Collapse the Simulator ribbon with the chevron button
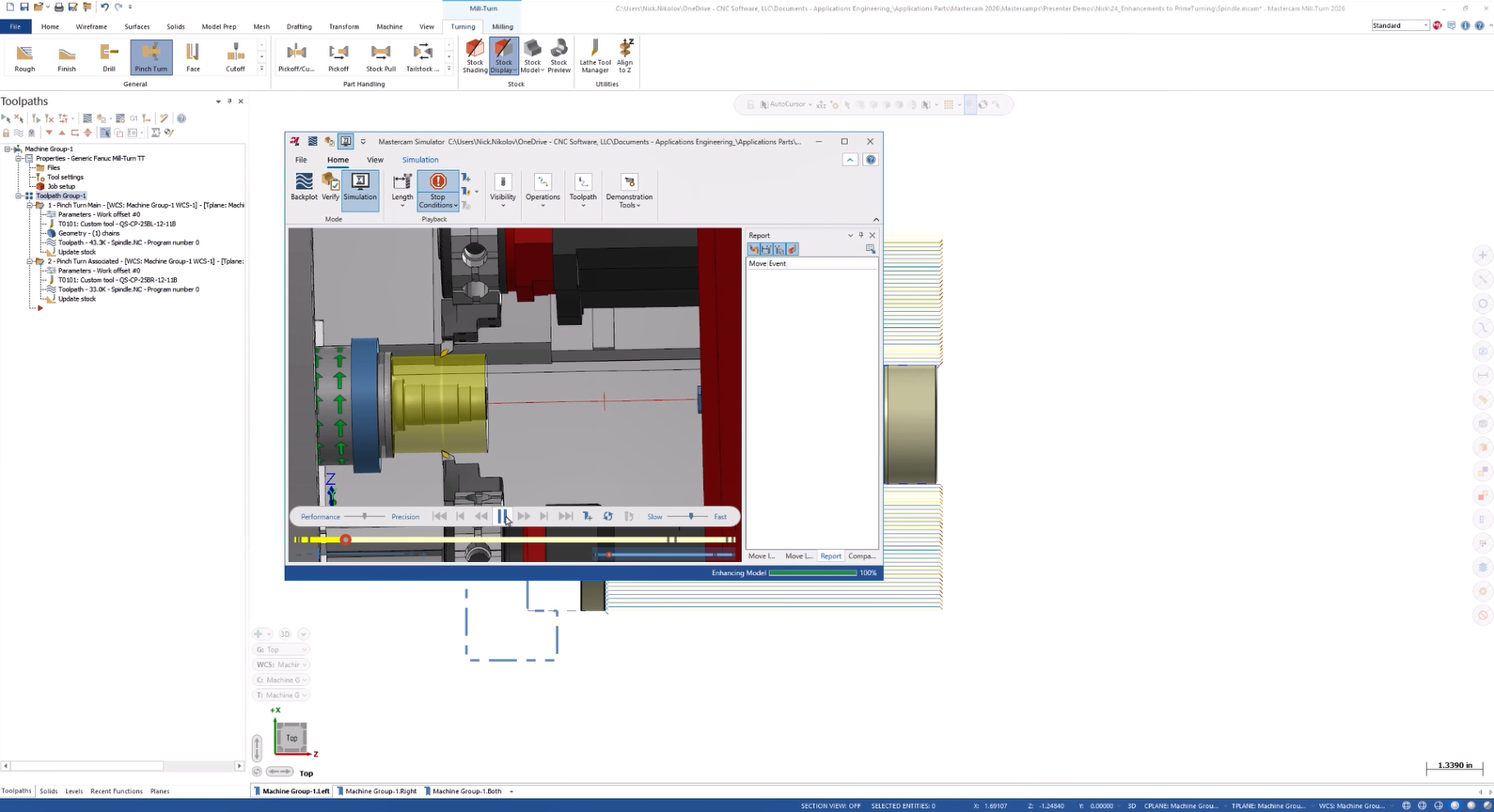 click(850, 160)
